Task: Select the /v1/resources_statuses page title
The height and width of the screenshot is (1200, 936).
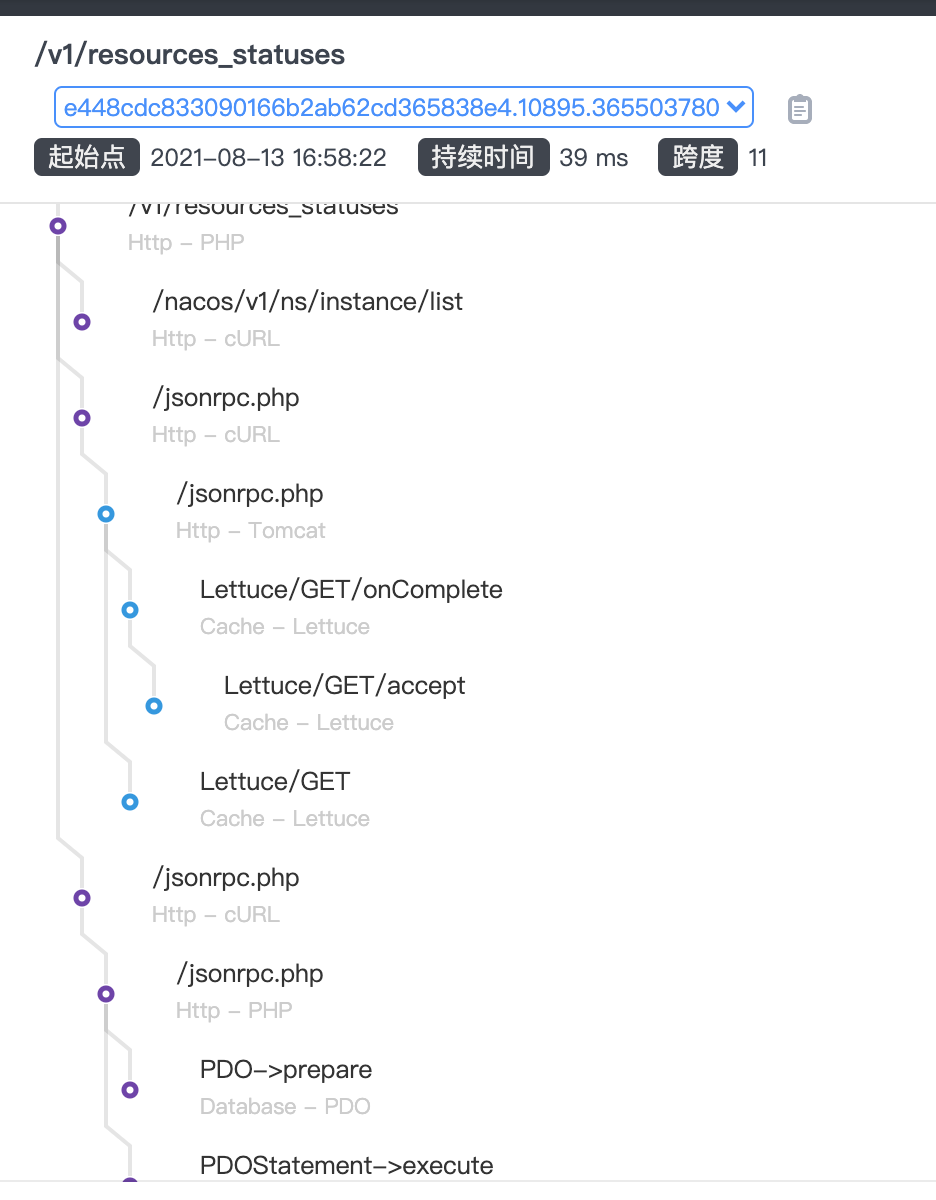Action: click(190, 55)
